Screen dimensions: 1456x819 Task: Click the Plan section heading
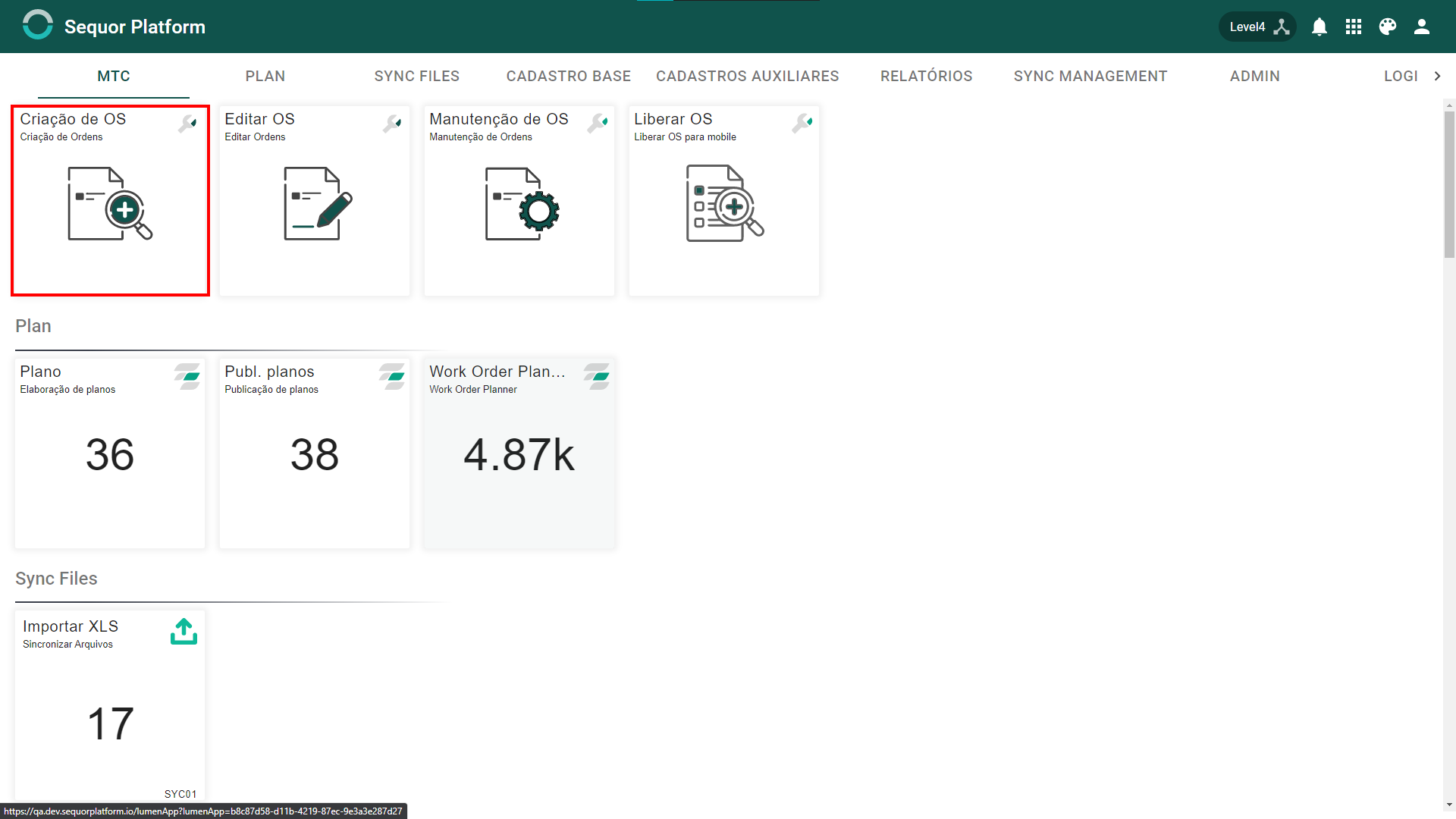click(33, 326)
